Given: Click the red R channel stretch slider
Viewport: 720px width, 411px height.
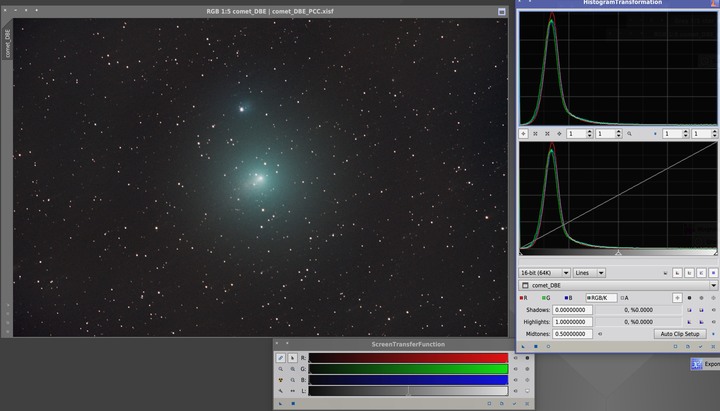Looking at the screenshot, I should pos(408,357).
